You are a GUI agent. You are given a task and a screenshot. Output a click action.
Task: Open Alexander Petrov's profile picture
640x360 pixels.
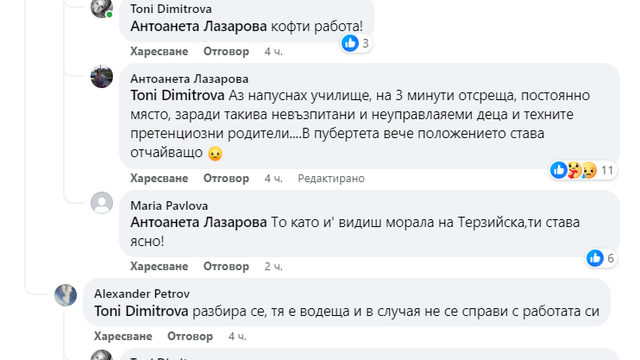click(x=65, y=295)
